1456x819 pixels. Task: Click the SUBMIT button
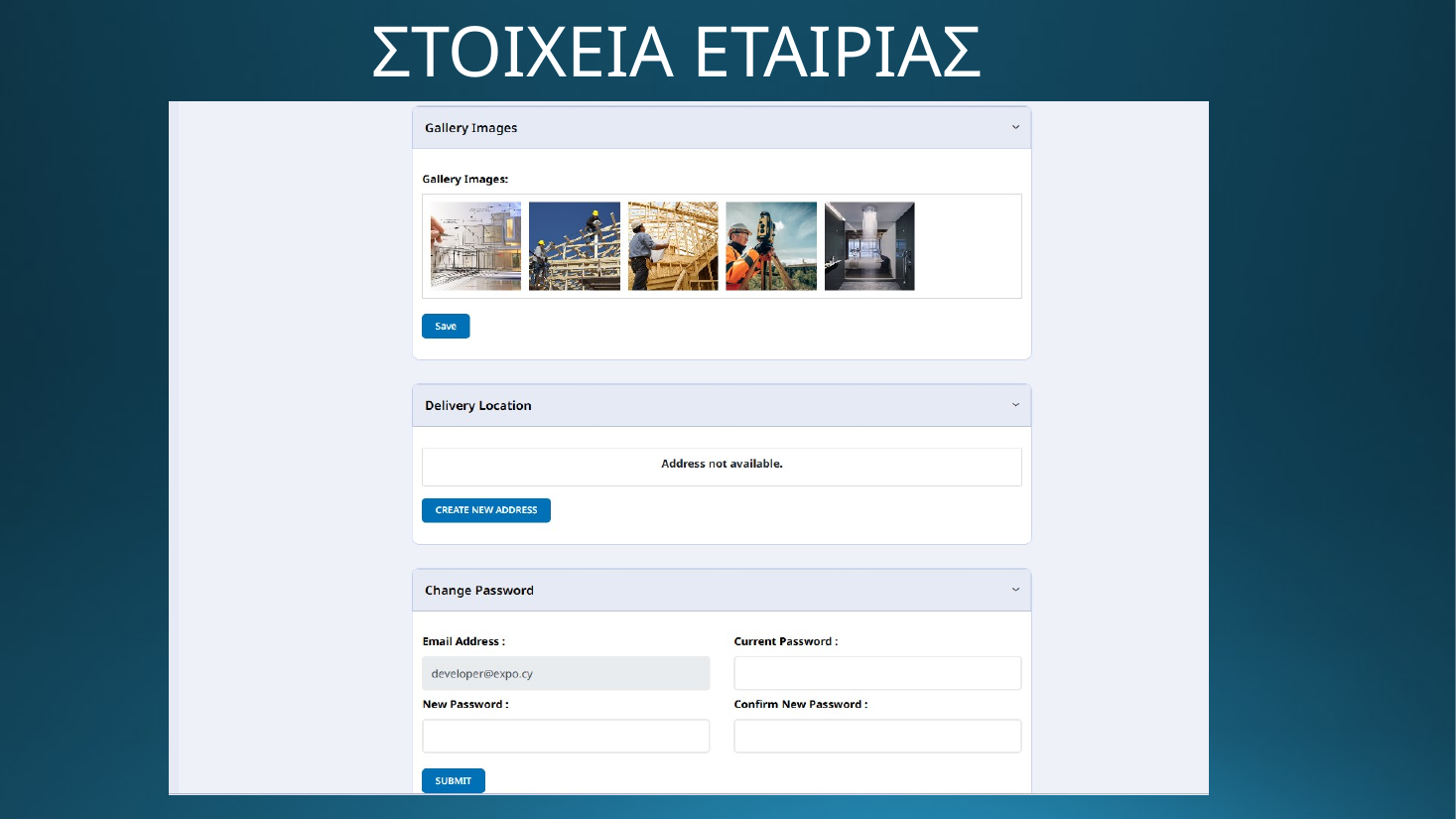coord(454,781)
